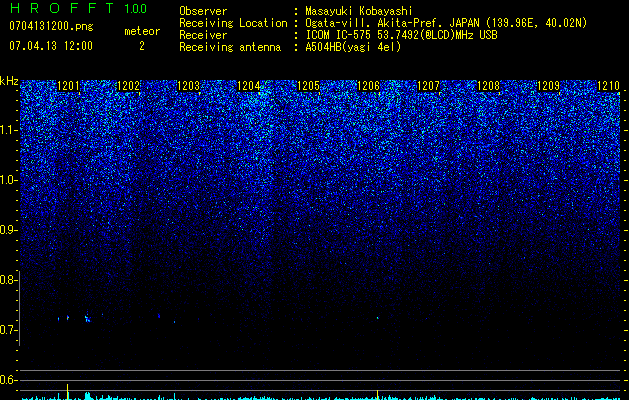629x400 pixels.
Task: Click the meteor label
Action: point(142,31)
